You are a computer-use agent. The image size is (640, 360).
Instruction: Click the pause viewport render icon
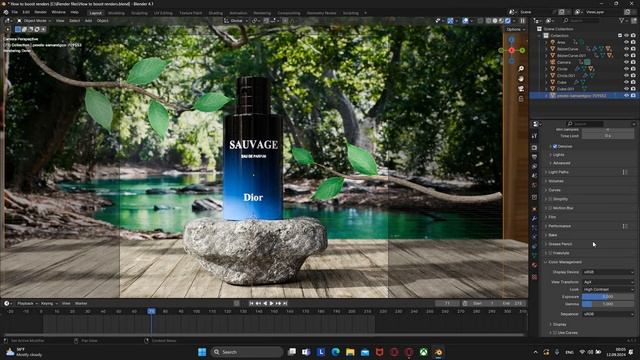click(522, 20)
